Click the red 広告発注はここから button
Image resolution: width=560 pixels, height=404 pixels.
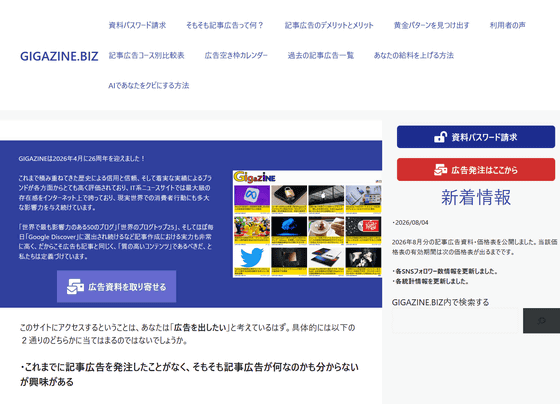[x=476, y=170]
